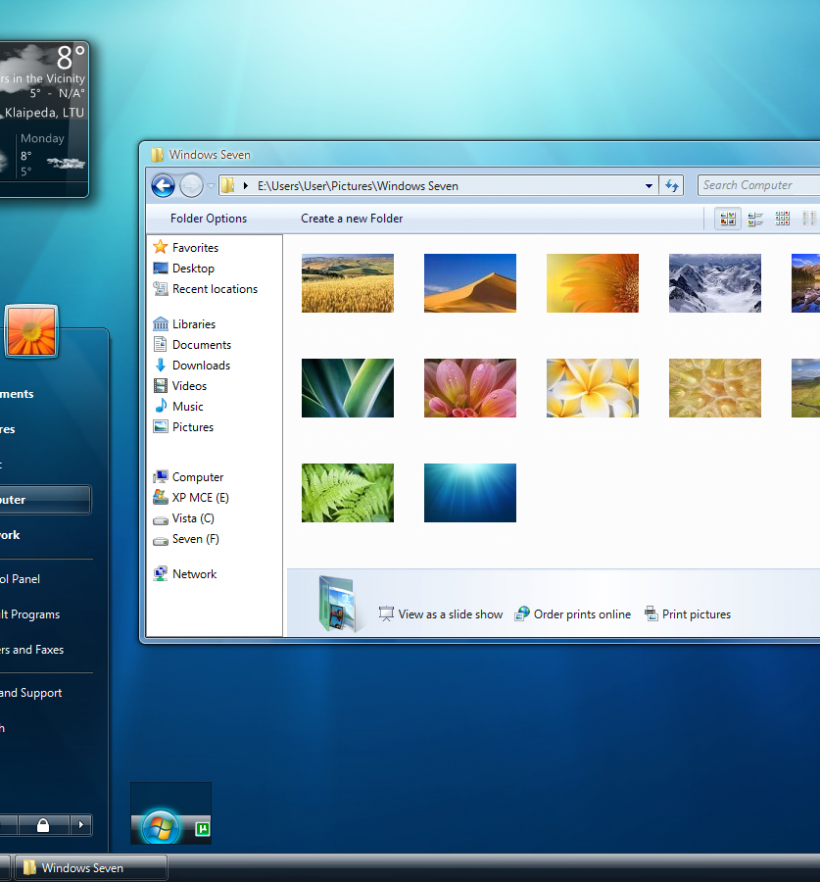This screenshot has width=820, height=882.
Task: Click the Back navigation arrow
Action: 163,185
